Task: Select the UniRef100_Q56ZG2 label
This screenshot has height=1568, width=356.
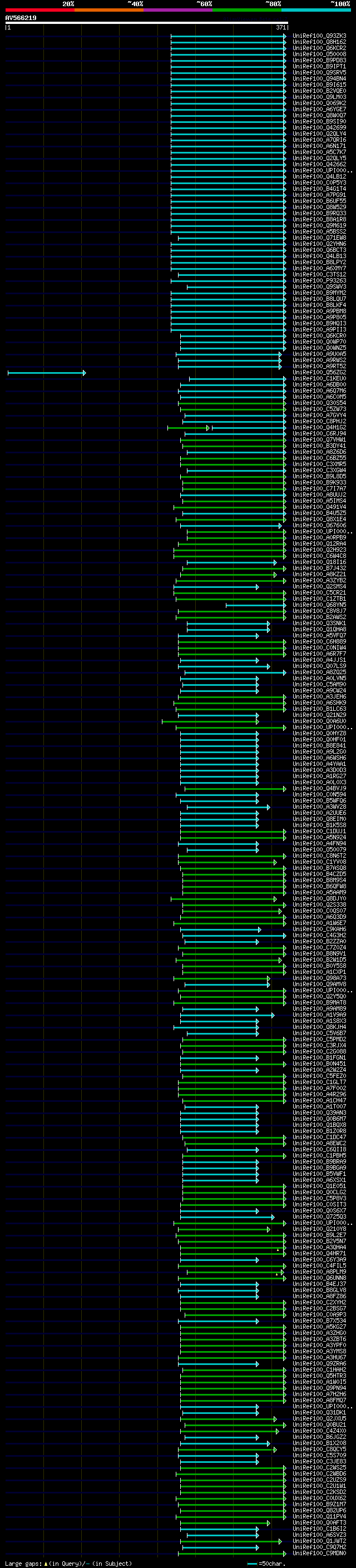Action: point(319,373)
